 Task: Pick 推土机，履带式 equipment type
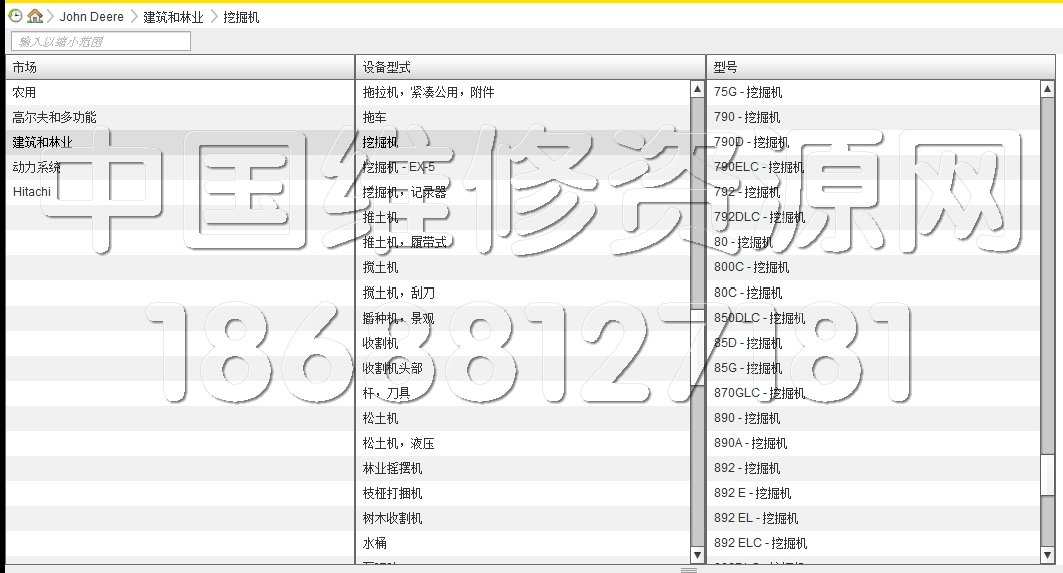tap(404, 242)
